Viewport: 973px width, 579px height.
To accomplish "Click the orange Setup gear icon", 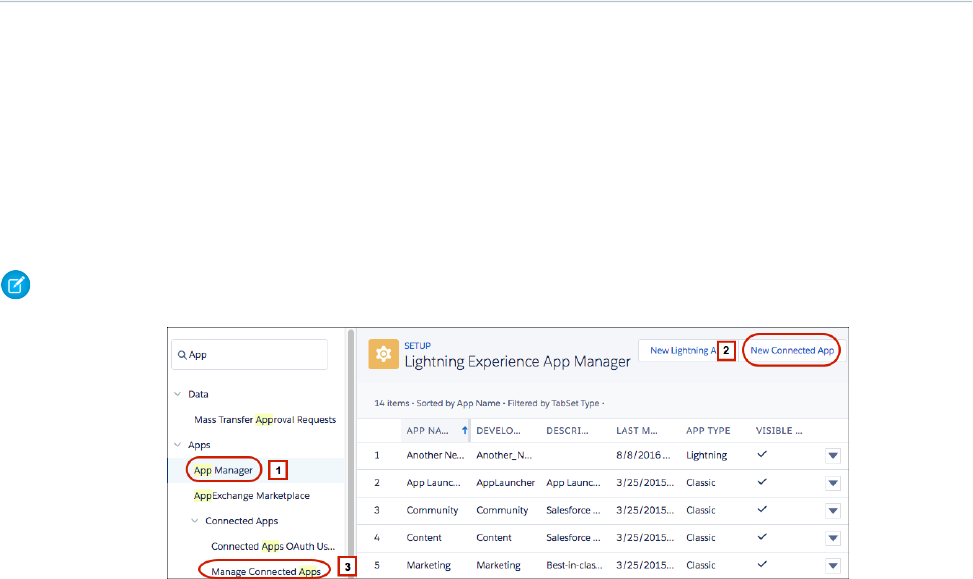I will [383, 354].
